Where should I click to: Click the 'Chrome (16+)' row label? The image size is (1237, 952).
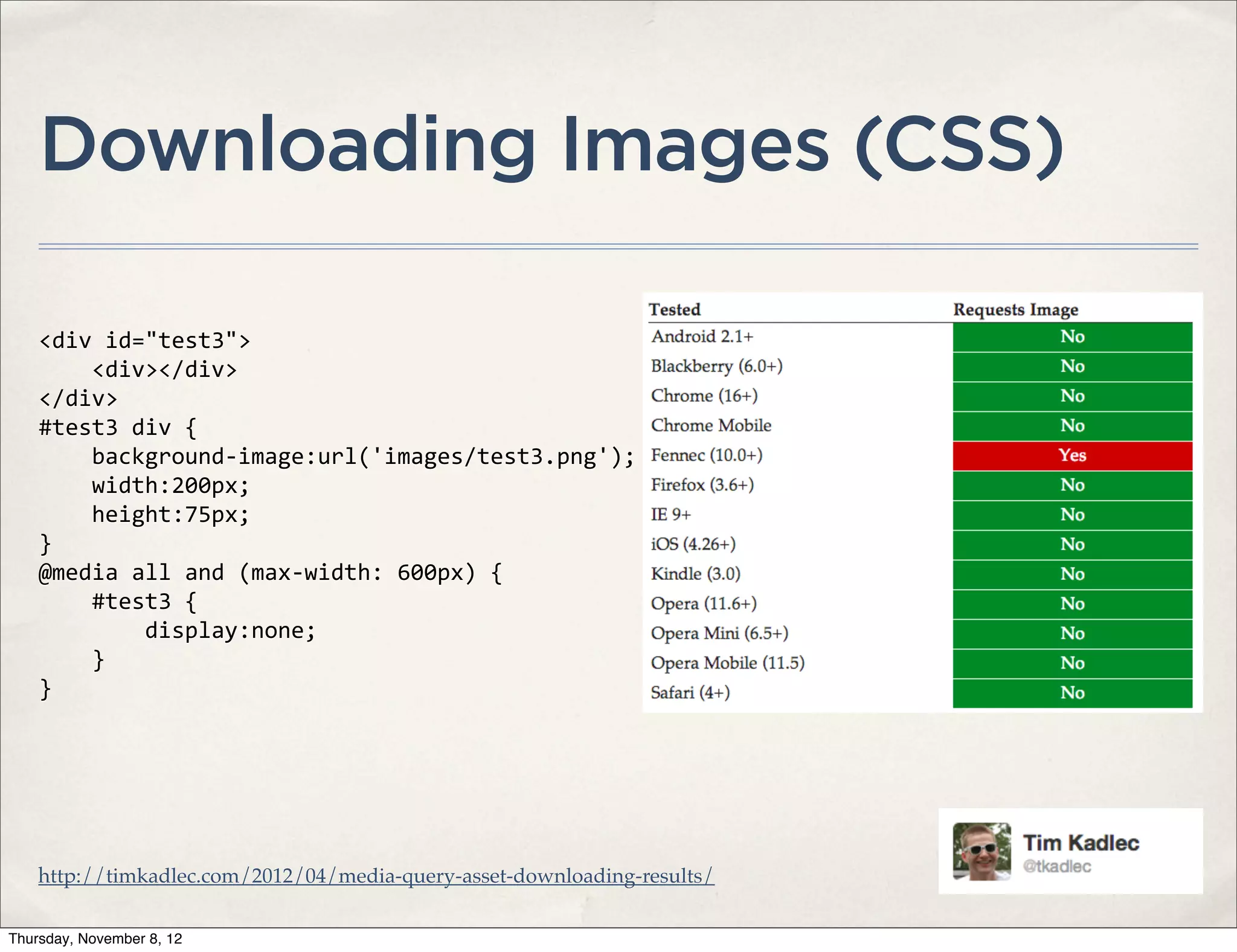coord(704,396)
